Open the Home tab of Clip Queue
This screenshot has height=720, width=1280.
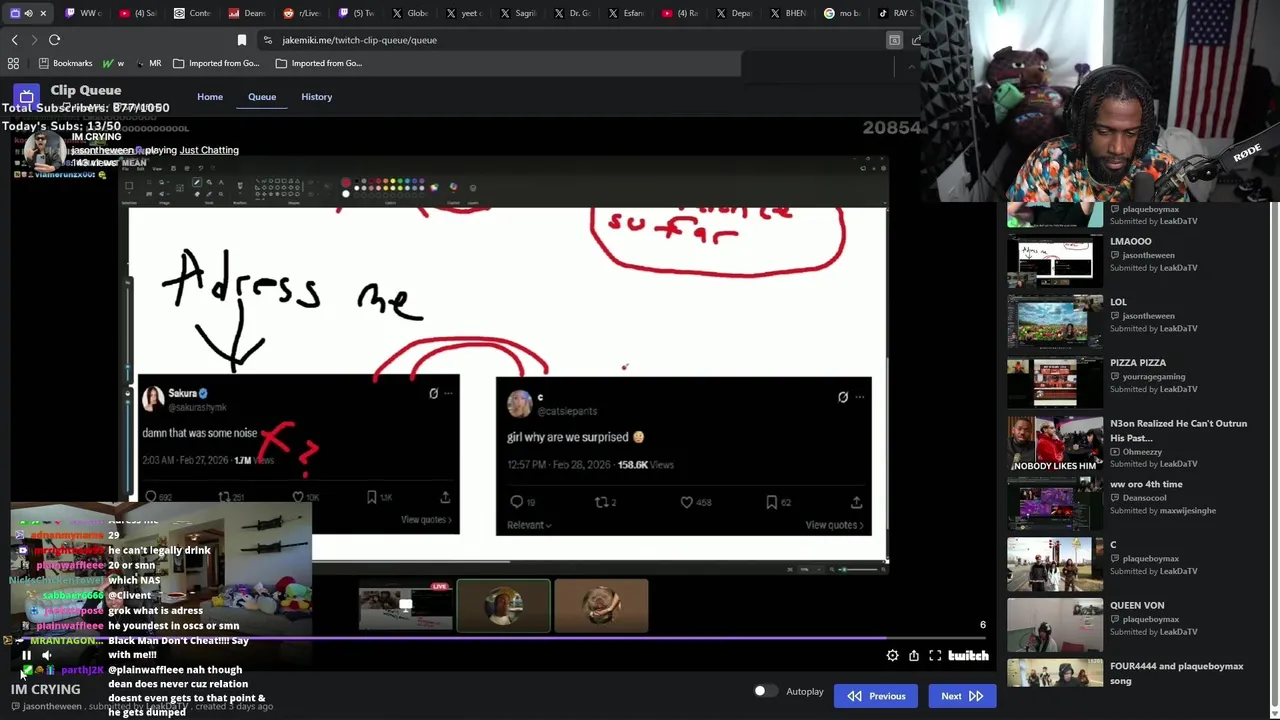pos(210,97)
